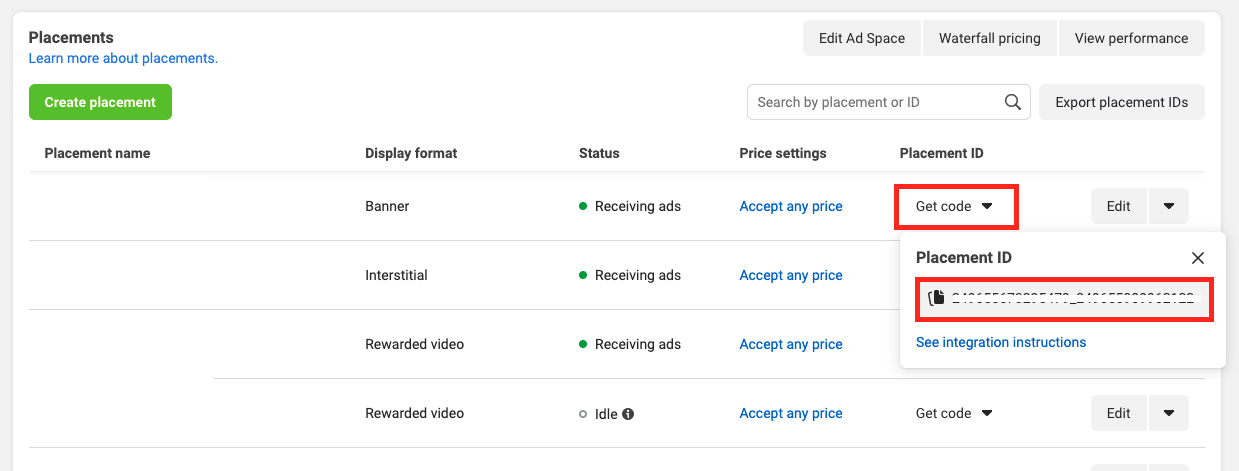
Task: Click View performance button
Action: (1131, 38)
